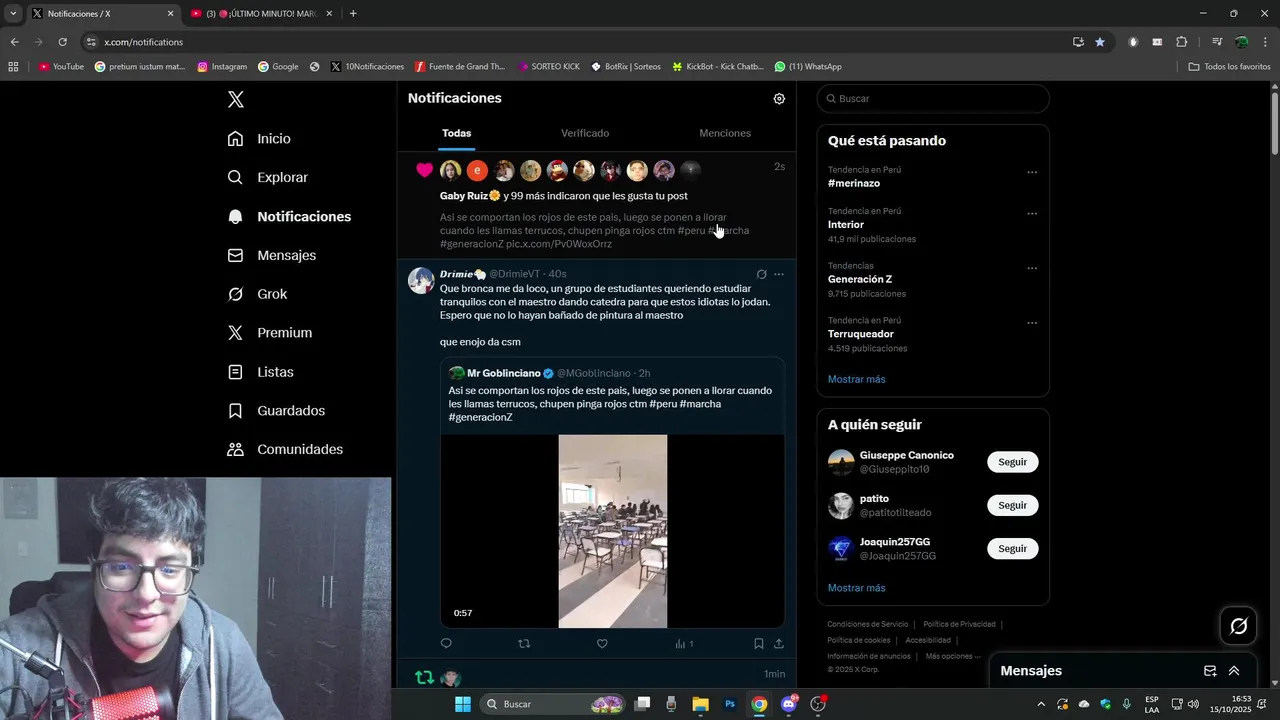Share Drimie's post
1280x720 pixels.
point(779,644)
